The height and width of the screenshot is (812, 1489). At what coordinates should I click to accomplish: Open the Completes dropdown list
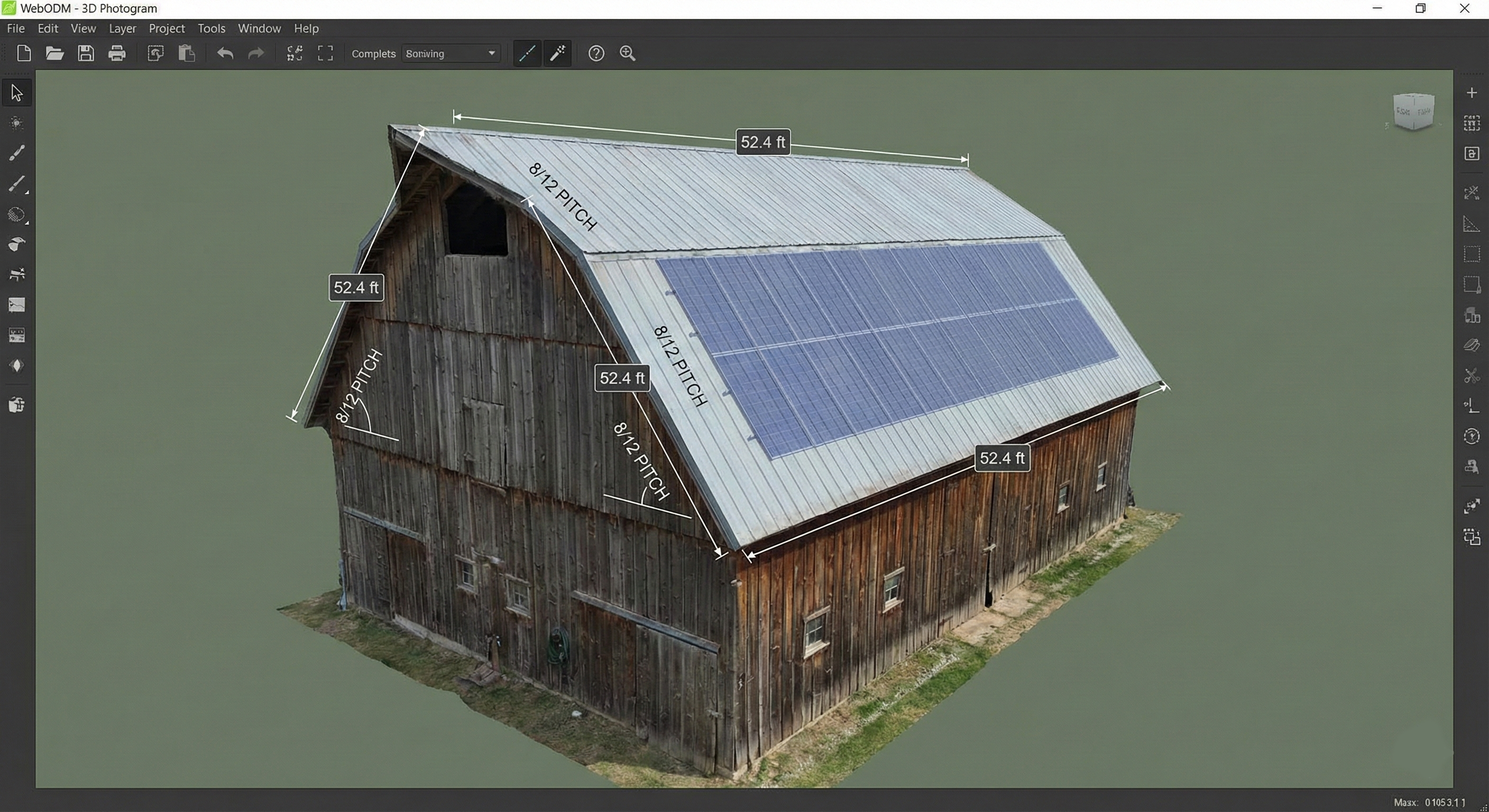click(x=451, y=54)
